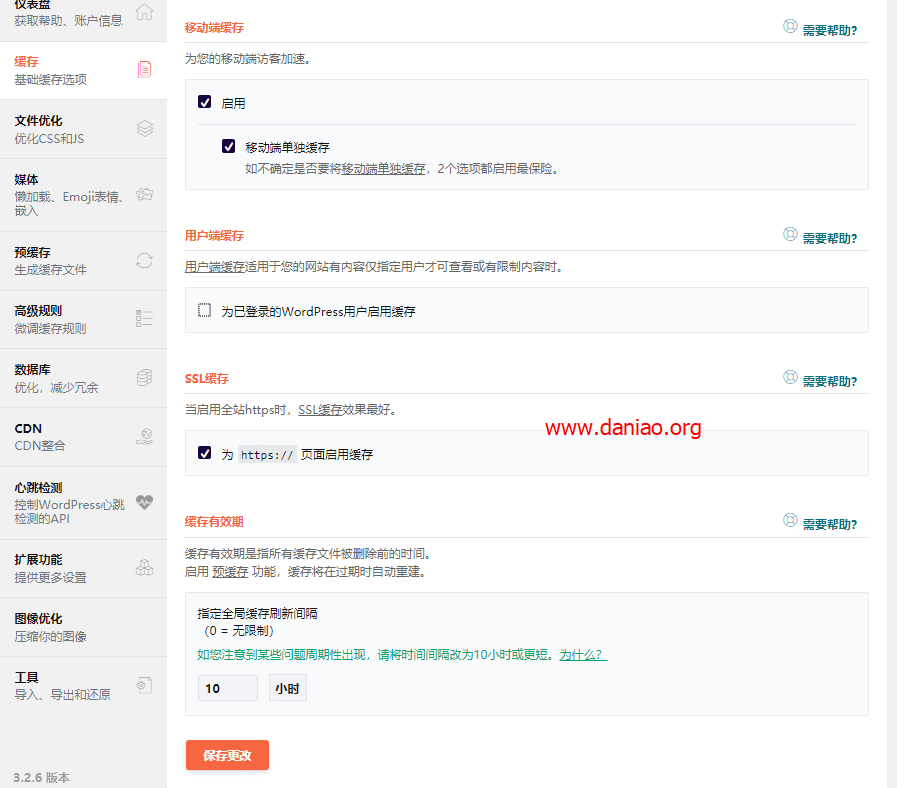Viewport: 897px width, 788px height.
Task: Open the SSL缓存 underlined description link
Action: coord(320,410)
